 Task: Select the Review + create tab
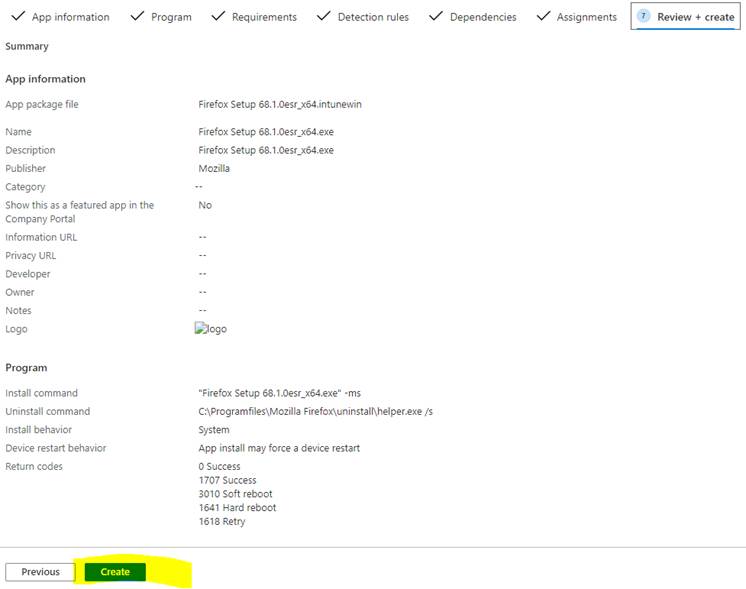[686, 17]
